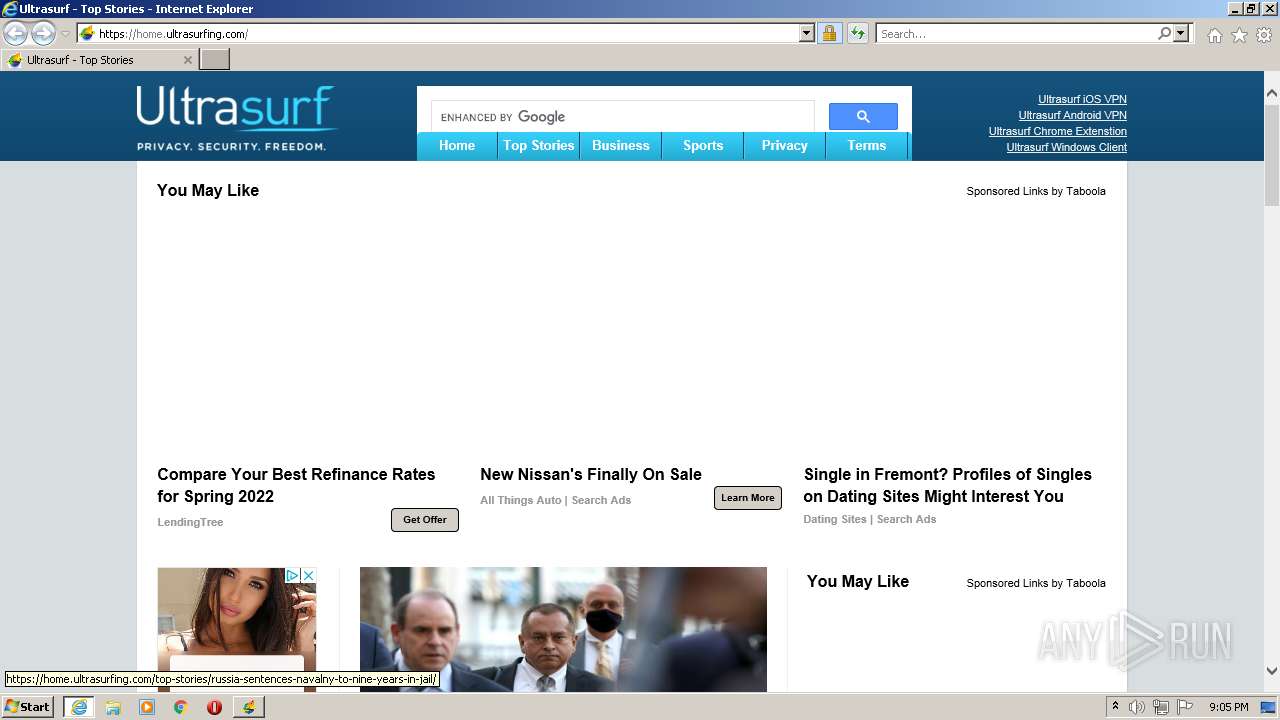Open the Top Stories menu item
This screenshot has width=1280, height=720.
coord(539,146)
